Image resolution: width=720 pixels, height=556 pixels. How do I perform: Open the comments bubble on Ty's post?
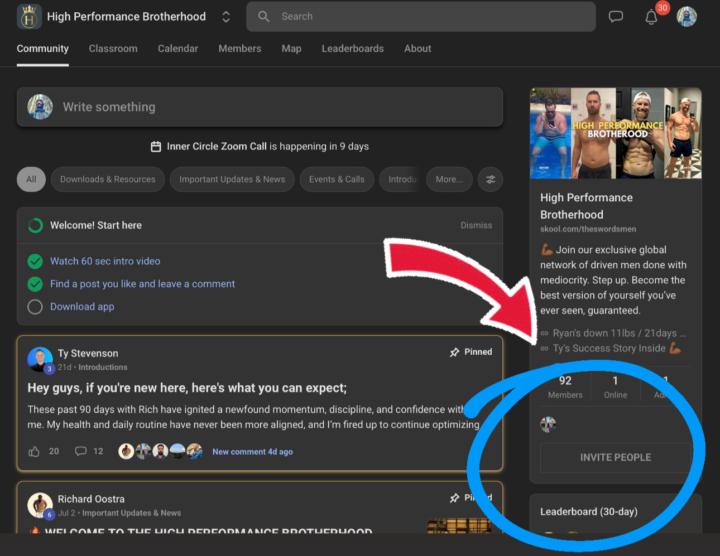(80, 451)
